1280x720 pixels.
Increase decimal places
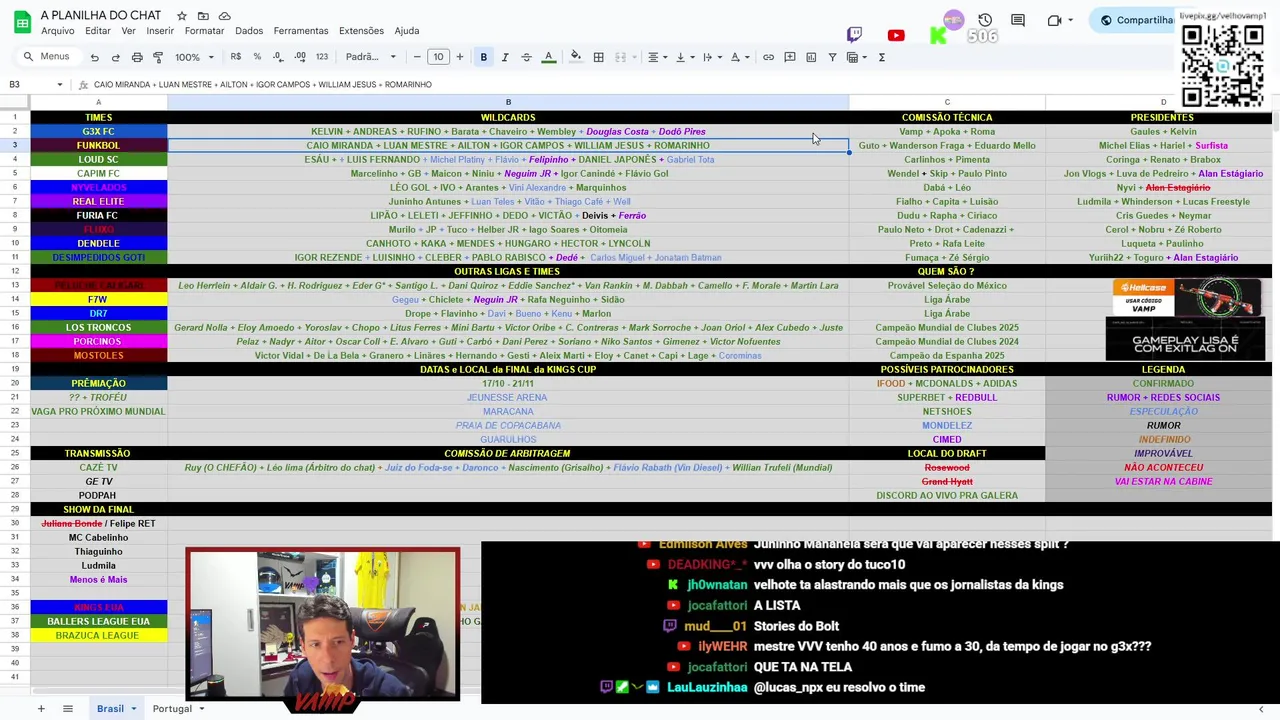pos(300,57)
